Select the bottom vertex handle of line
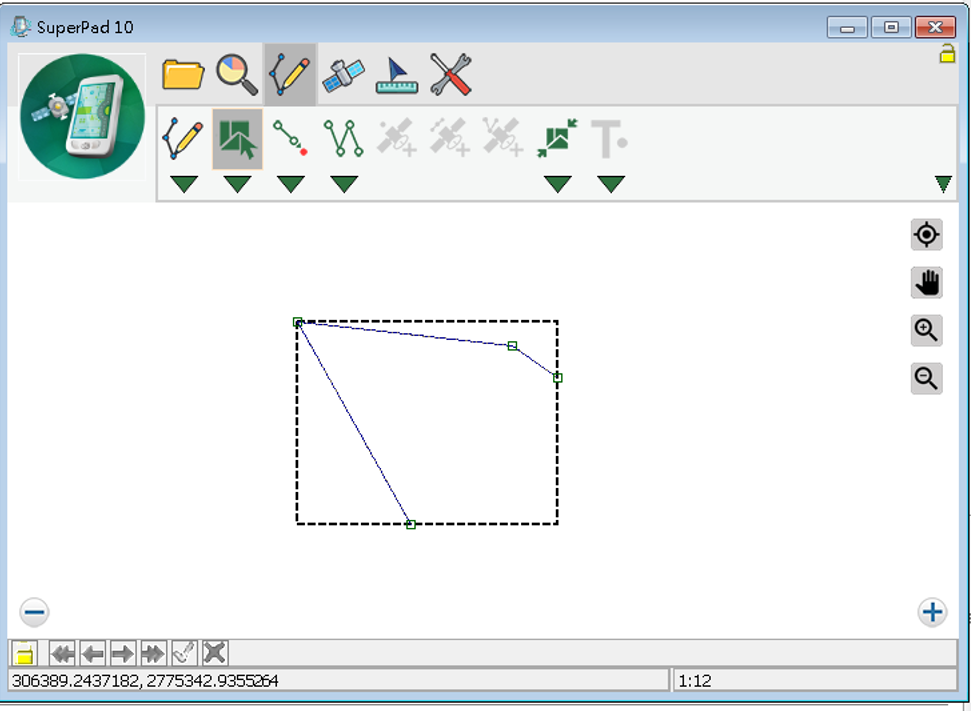The width and height of the screenshot is (971, 711). 411,525
